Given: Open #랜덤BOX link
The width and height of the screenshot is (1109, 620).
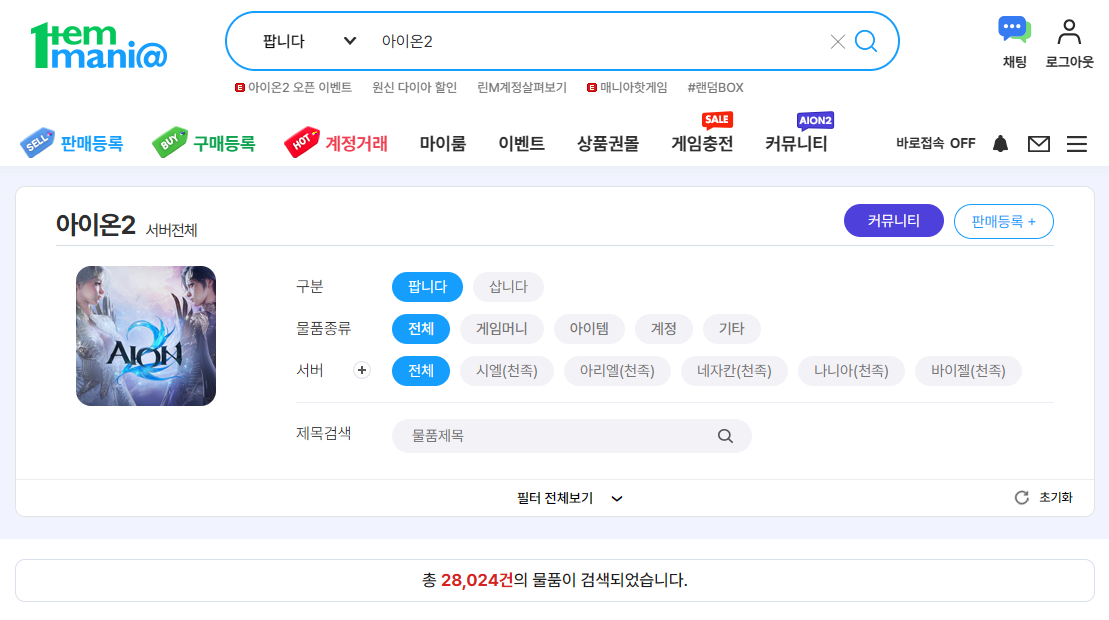Looking at the screenshot, I should [x=716, y=88].
